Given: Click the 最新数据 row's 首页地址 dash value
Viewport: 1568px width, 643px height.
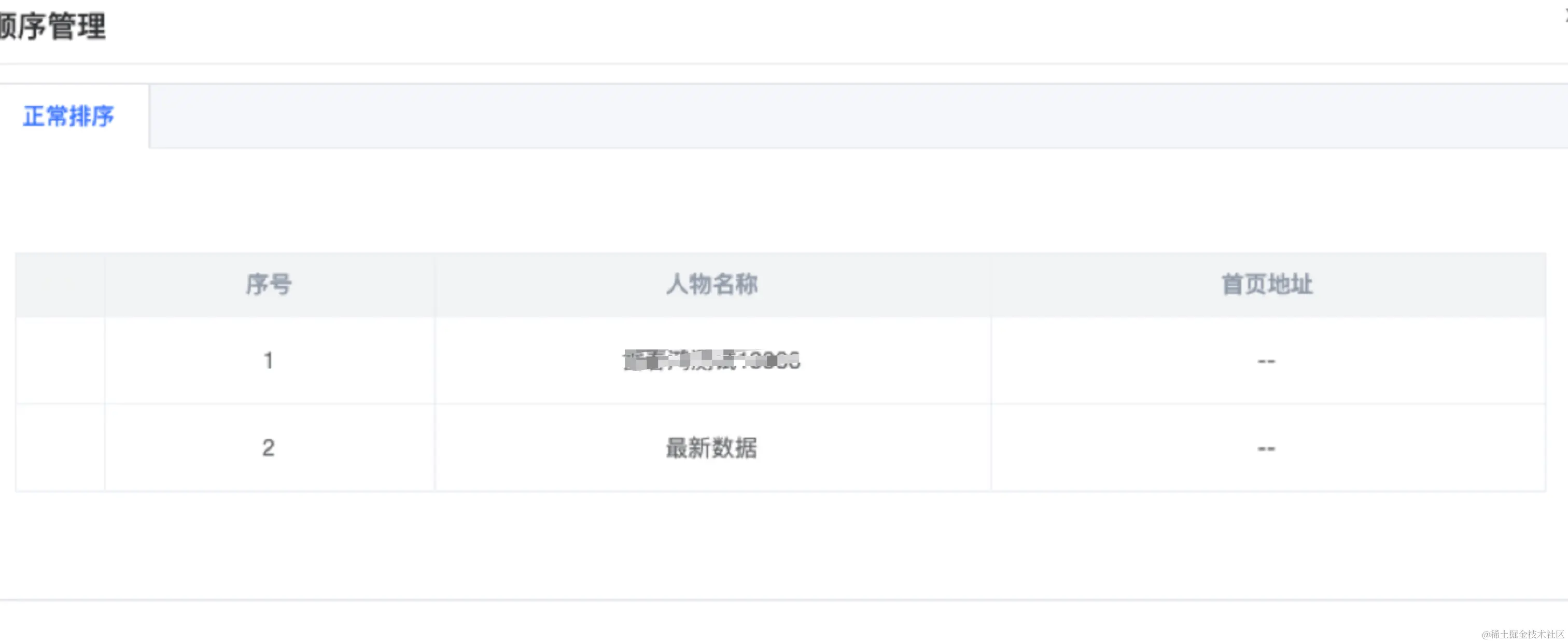Looking at the screenshot, I should 1267,449.
